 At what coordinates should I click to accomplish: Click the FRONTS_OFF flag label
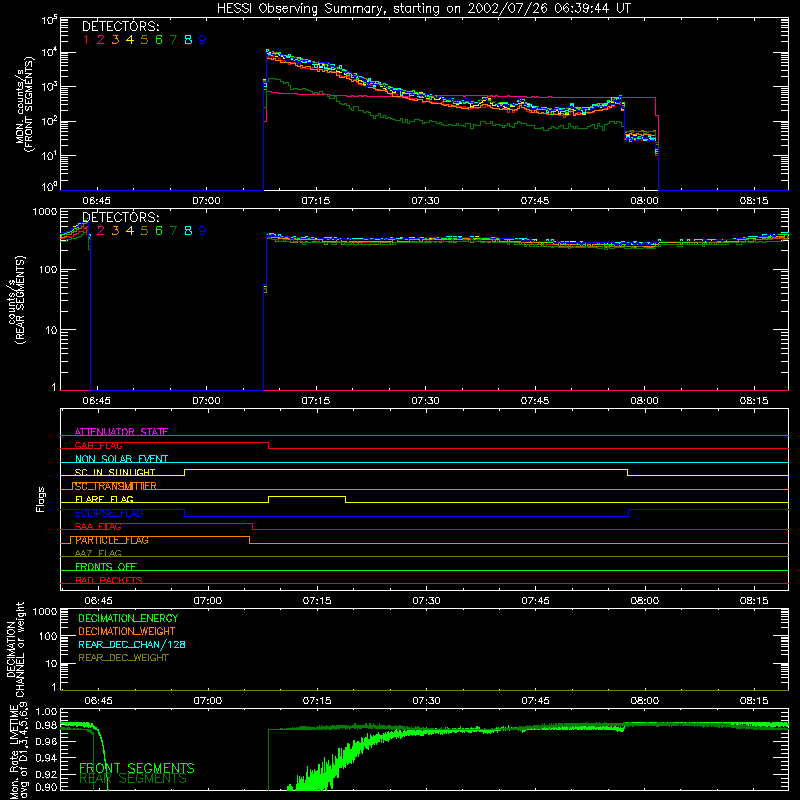pos(106,566)
